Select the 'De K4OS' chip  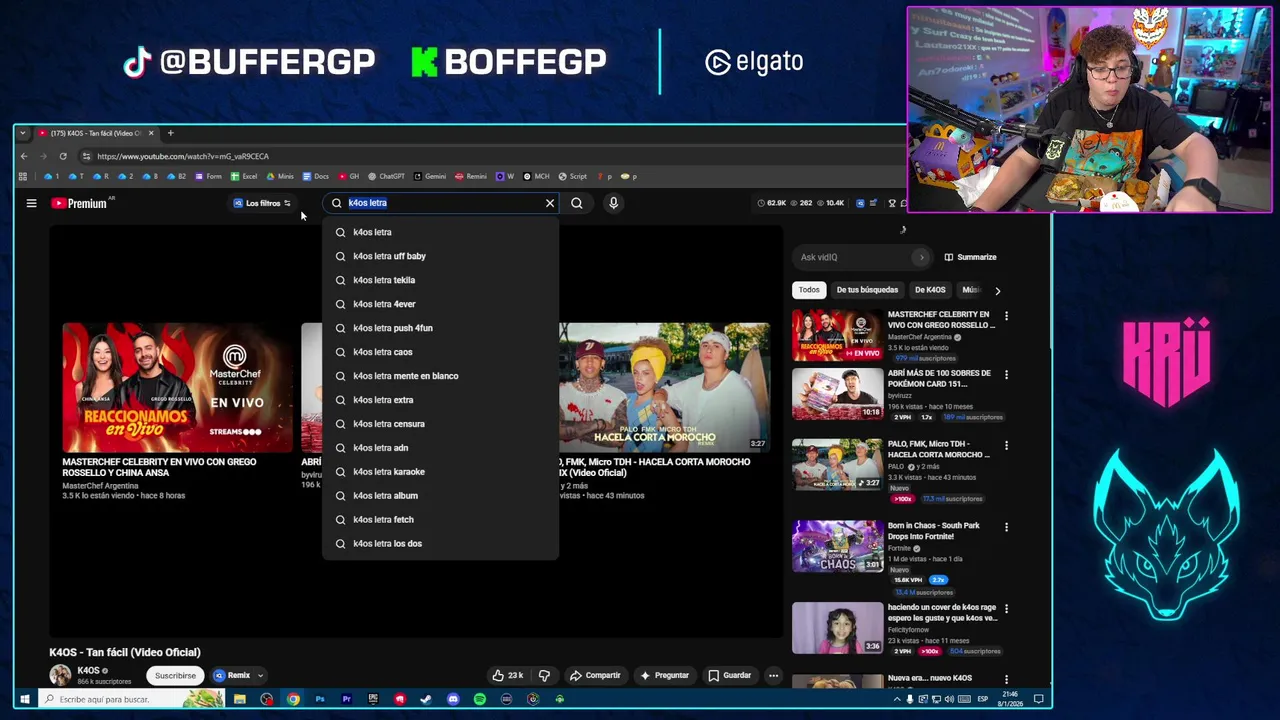tap(930, 290)
